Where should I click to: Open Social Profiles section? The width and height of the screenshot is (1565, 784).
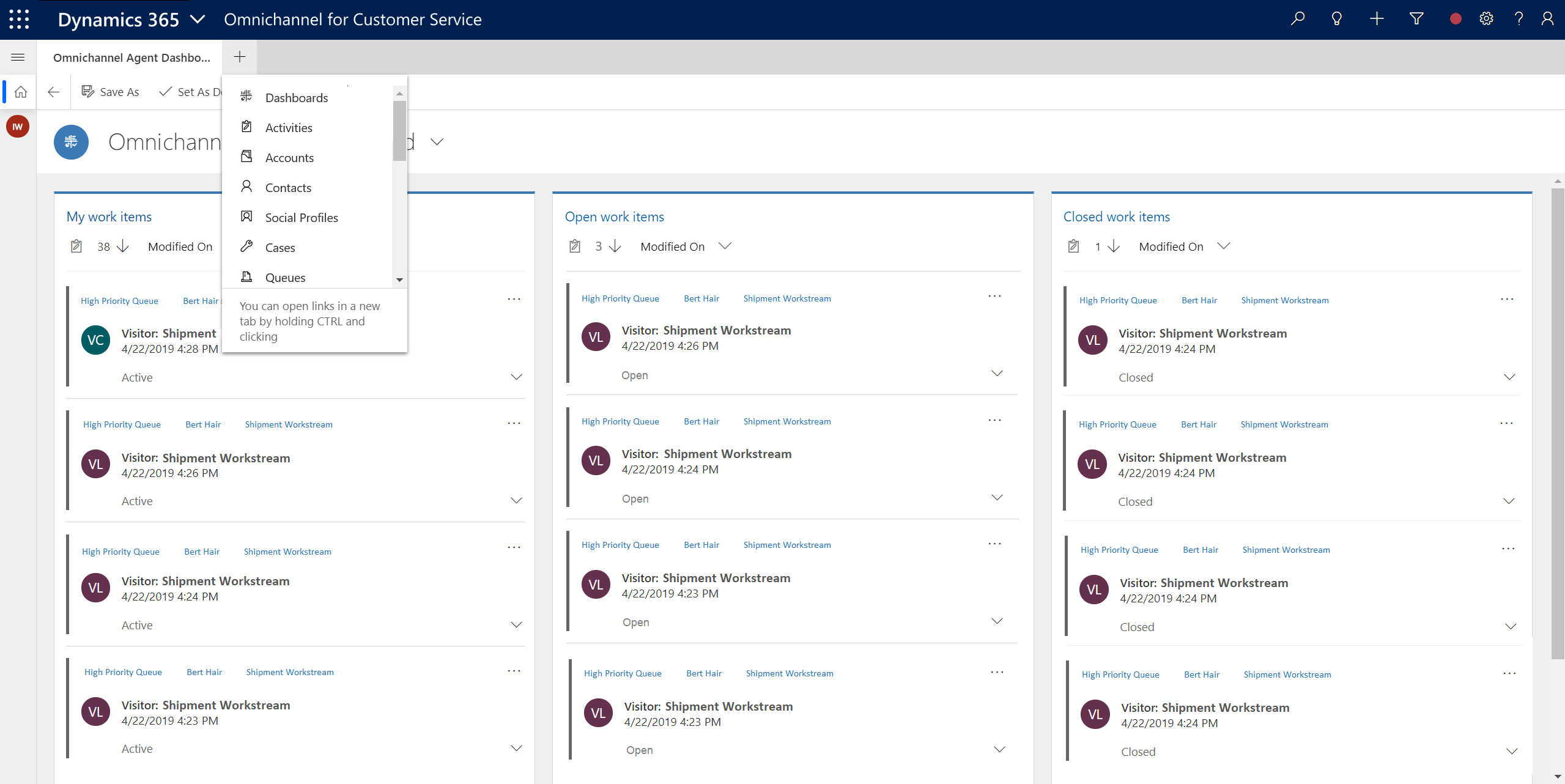click(x=300, y=217)
